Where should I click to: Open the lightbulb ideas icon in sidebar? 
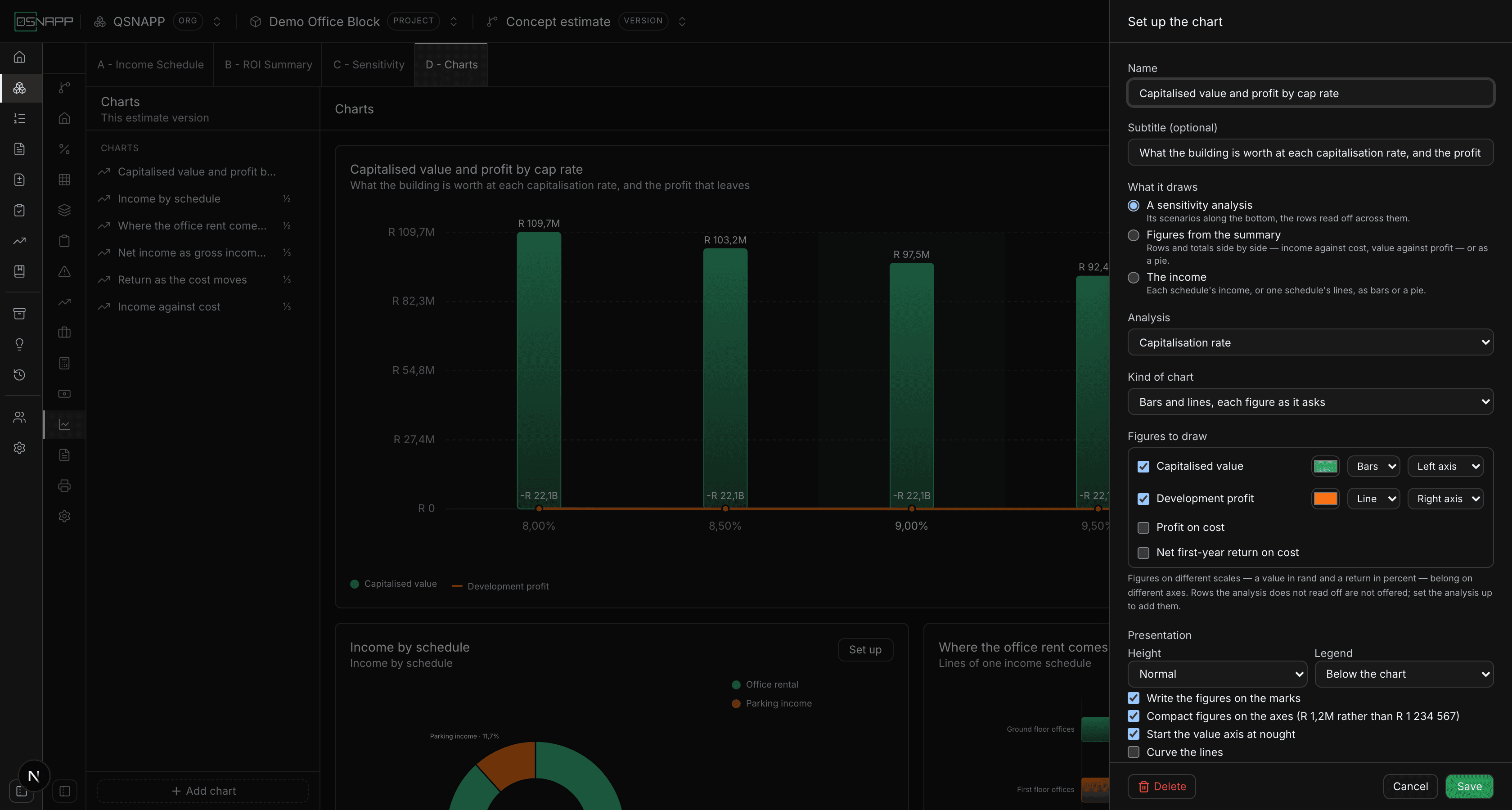tap(19, 345)
